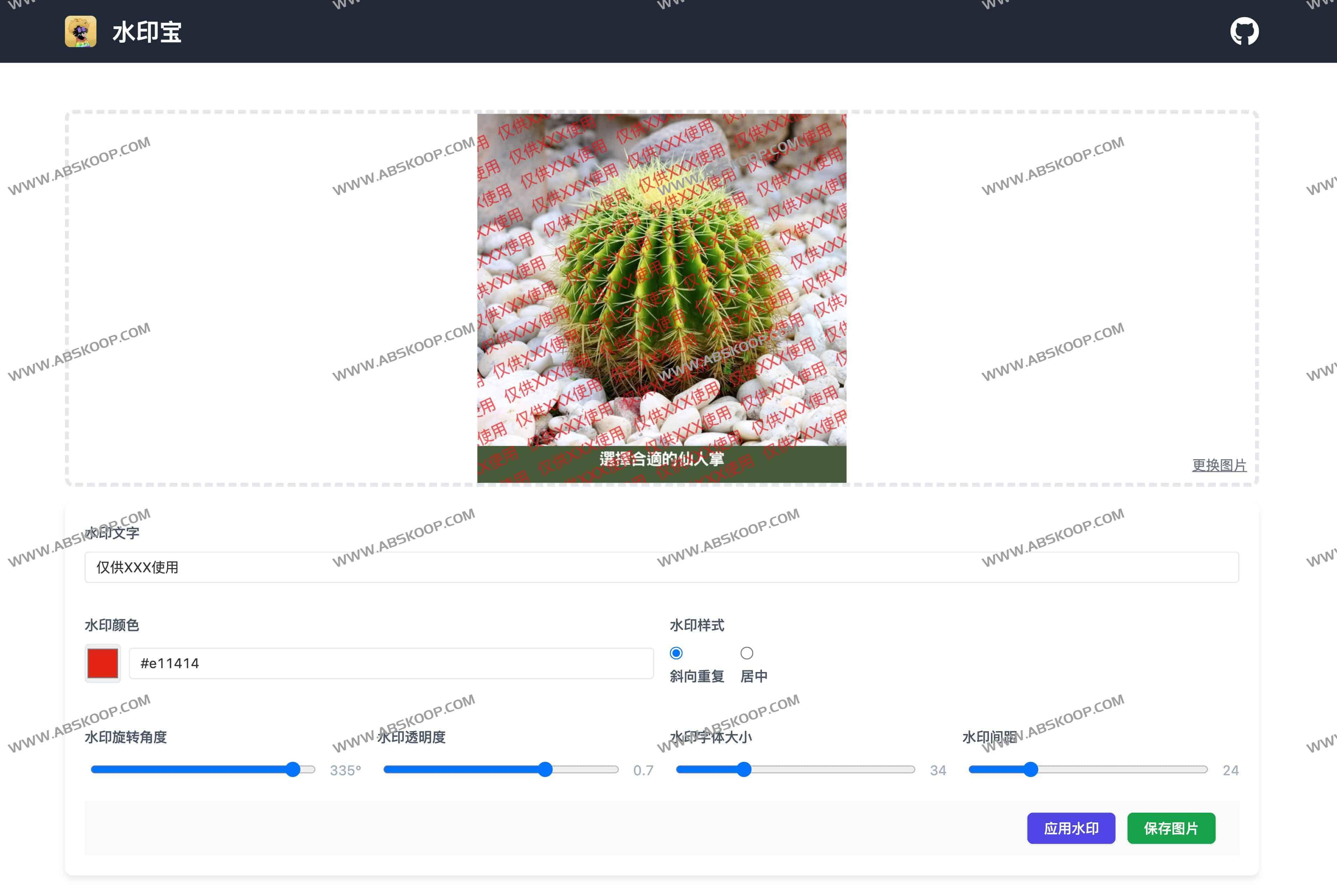This screenshot has height=896, width=1337.
Task: Click the 水印透明度 slider handle
Action: tap(545, 769)
